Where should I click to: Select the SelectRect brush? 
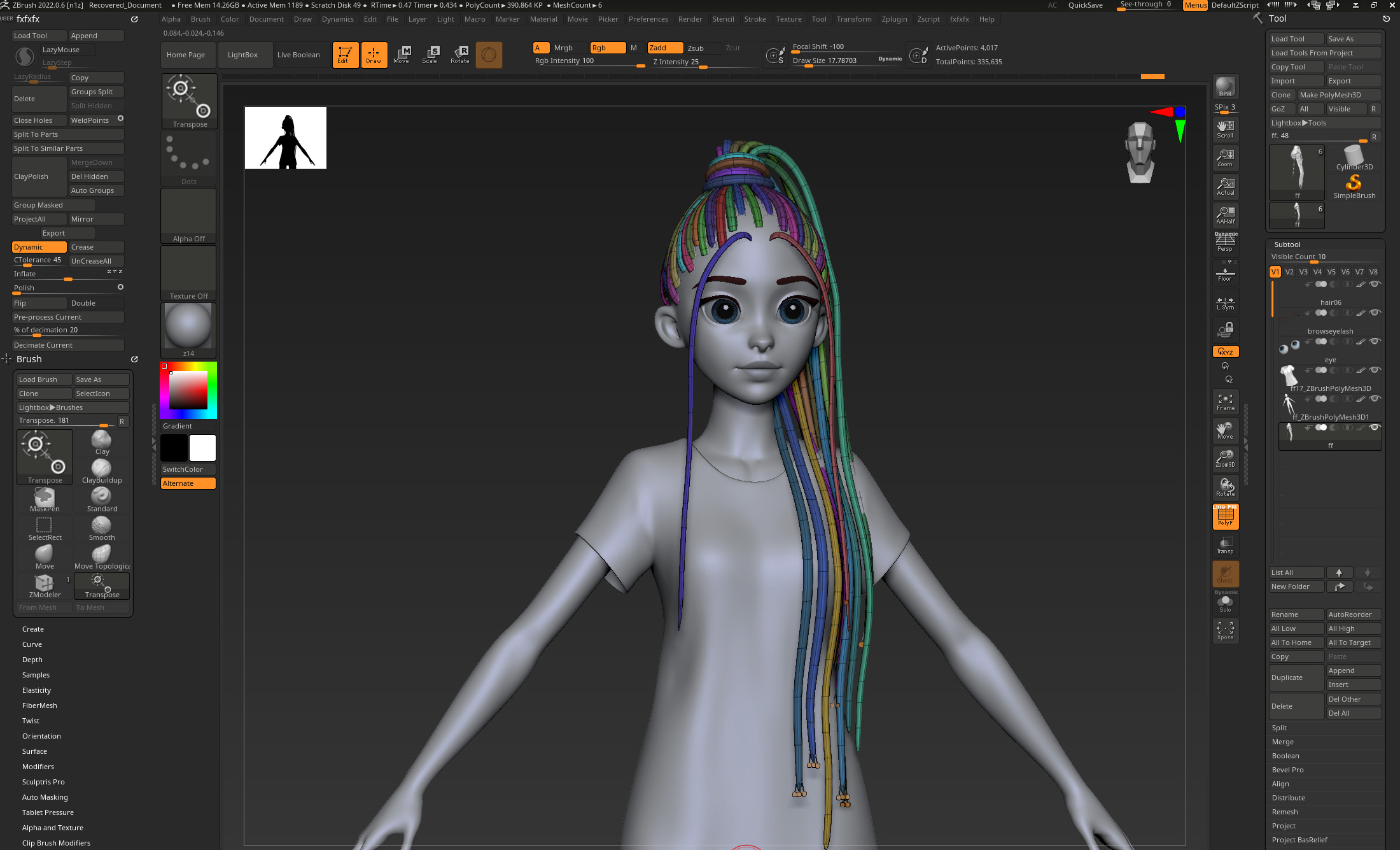45,528
